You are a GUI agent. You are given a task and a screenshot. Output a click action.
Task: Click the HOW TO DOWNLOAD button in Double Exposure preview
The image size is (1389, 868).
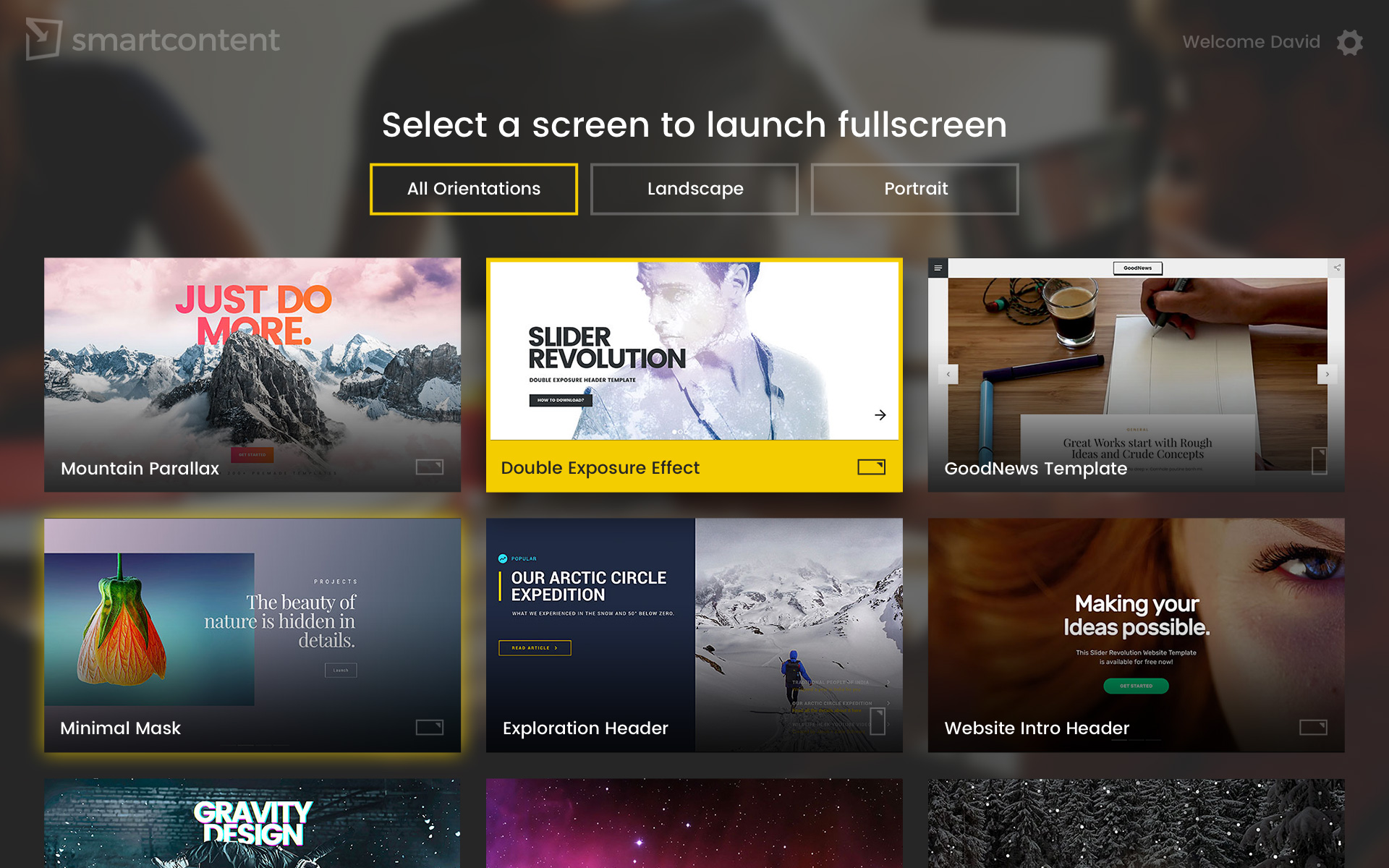click(x=561, y=401)
